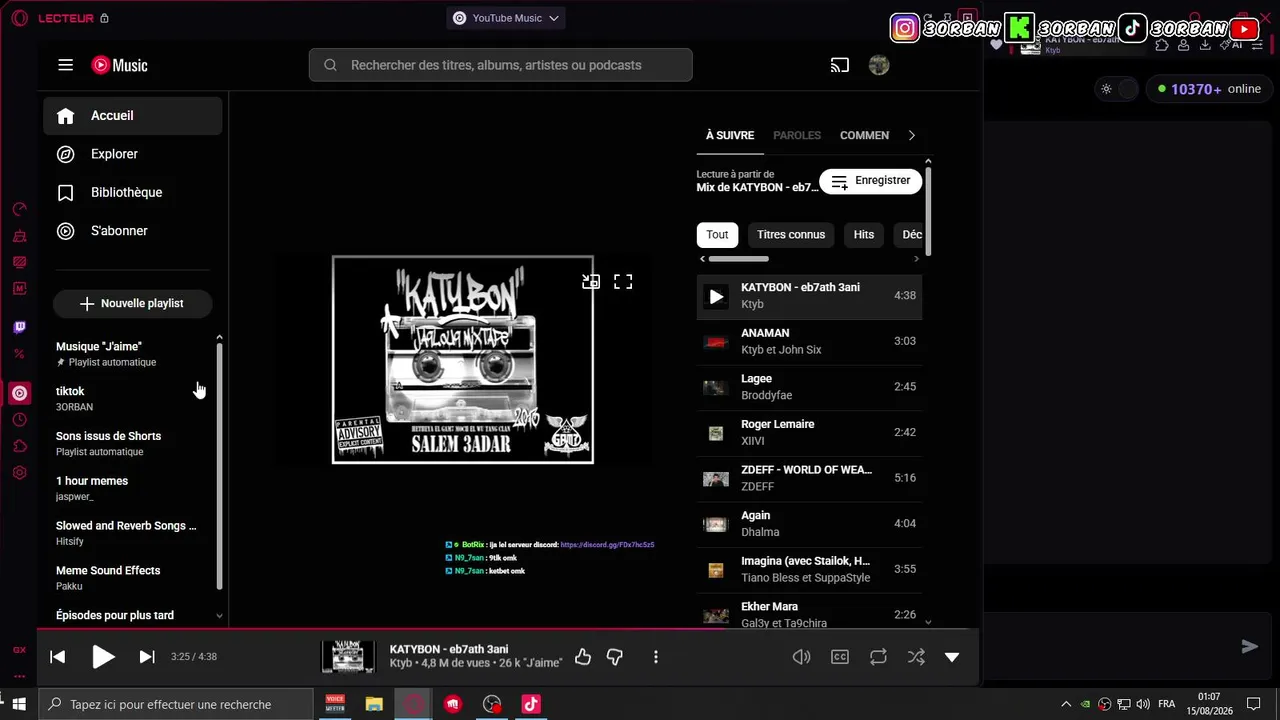Open the YouTube Music hamburger menu
The image size is (1280, 720).
(x=66, y=65)
